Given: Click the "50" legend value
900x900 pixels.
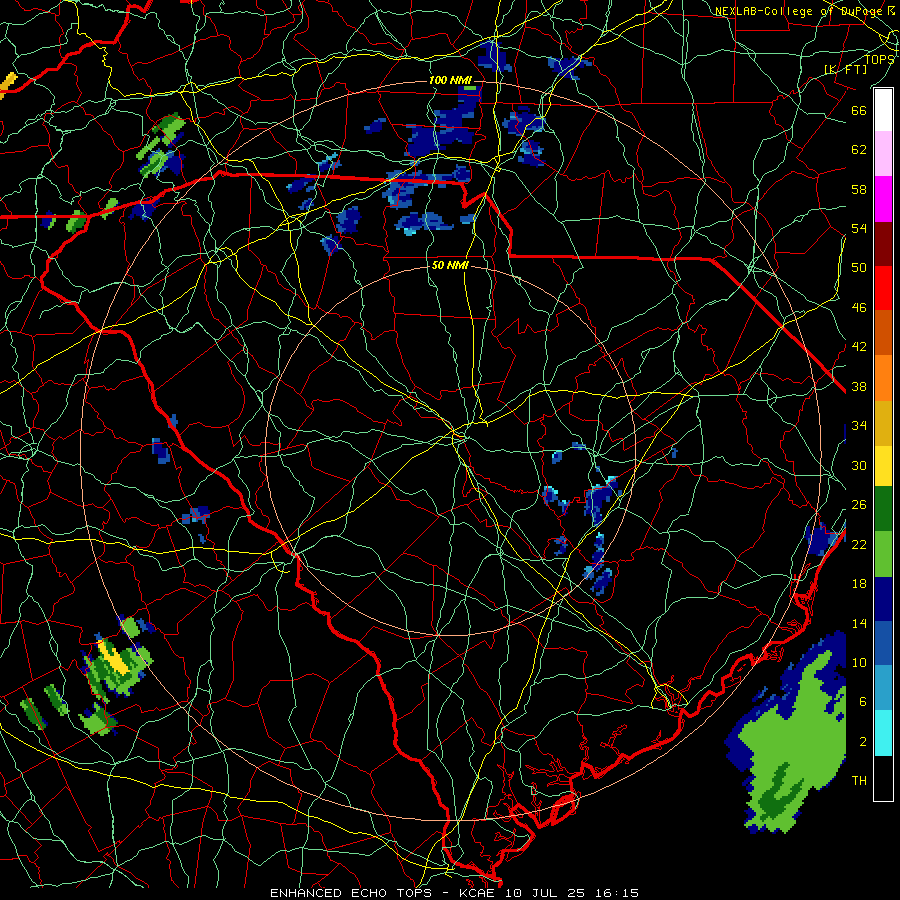Looking at the screenshot, I should [x=859, y=267].
